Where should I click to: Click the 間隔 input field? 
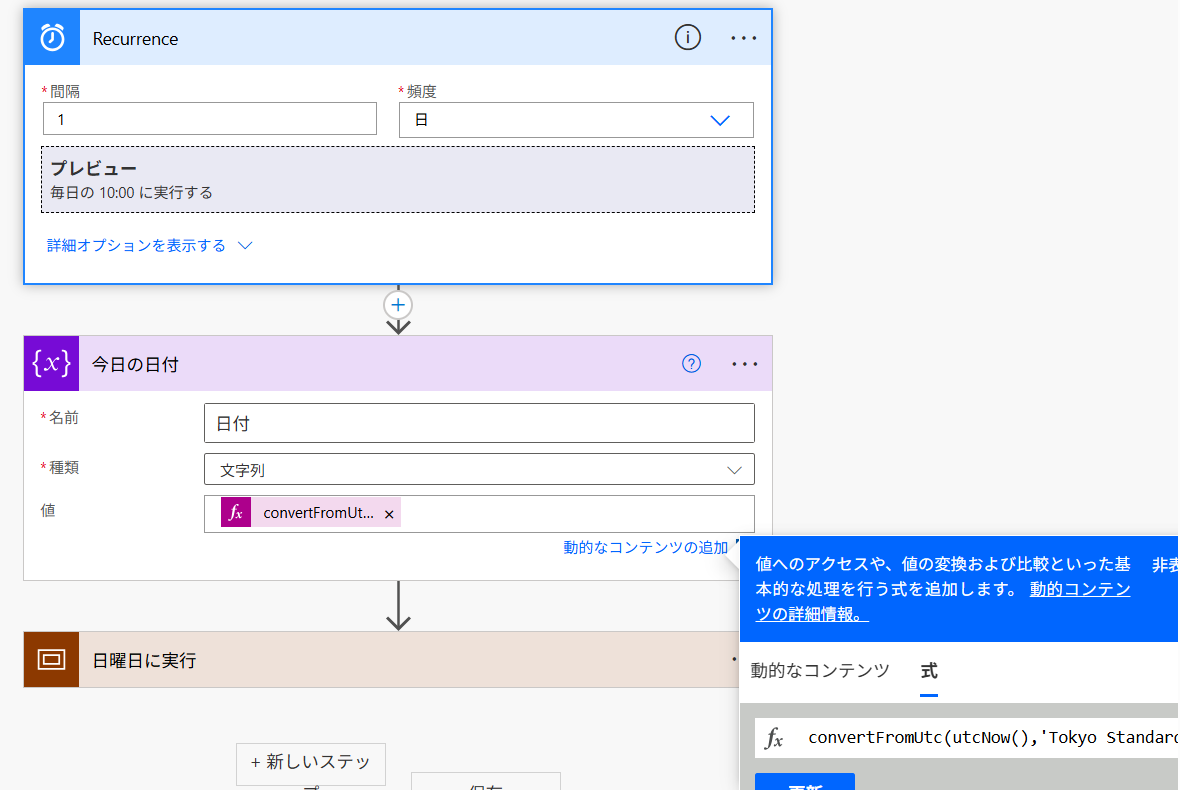[210, 119]
